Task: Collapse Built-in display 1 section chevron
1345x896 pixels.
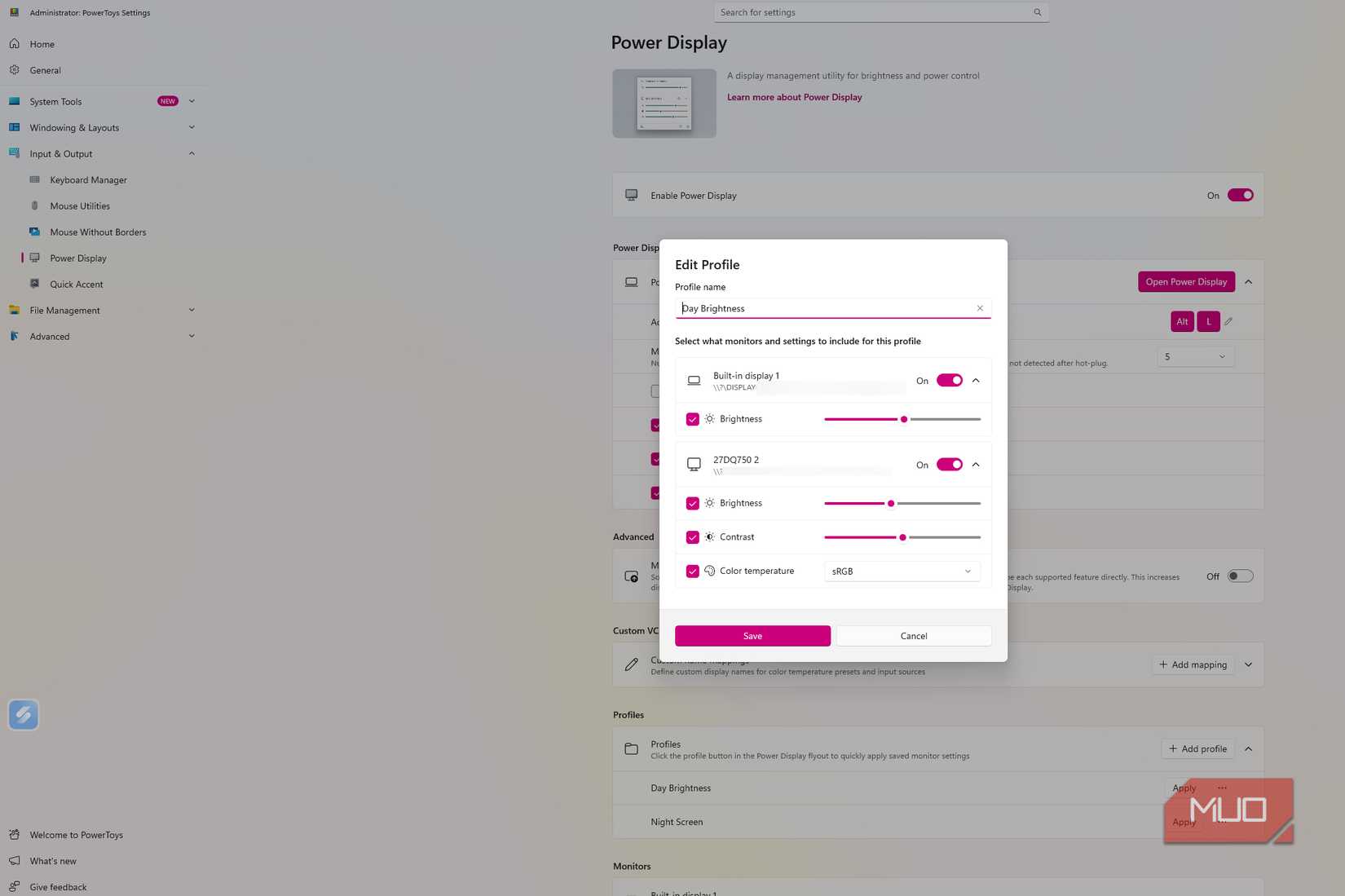Action: [x=976, y=381]
